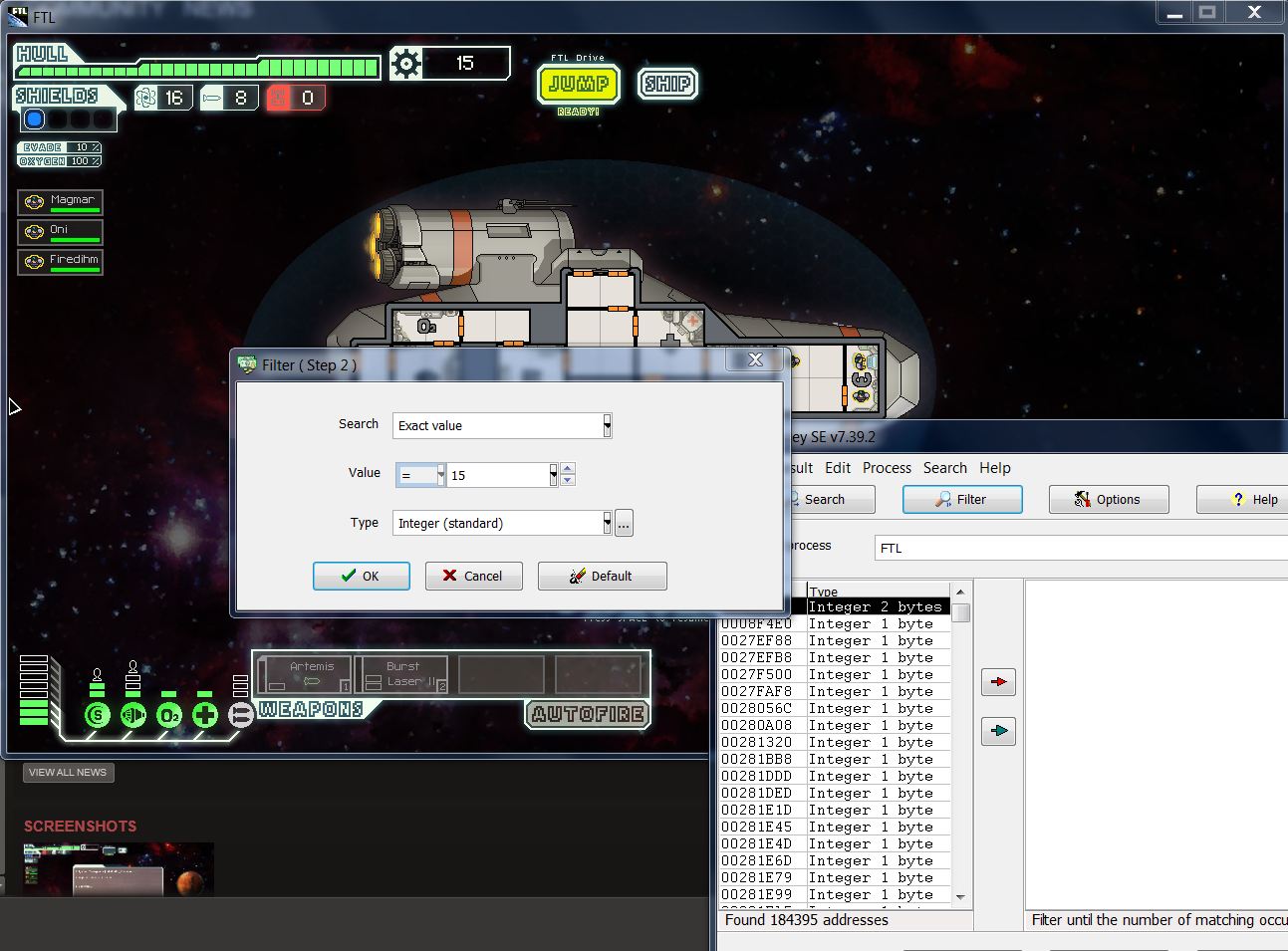Click Default in the Filter dialog
Viewport: 1288px width, 951px height.
603,576
